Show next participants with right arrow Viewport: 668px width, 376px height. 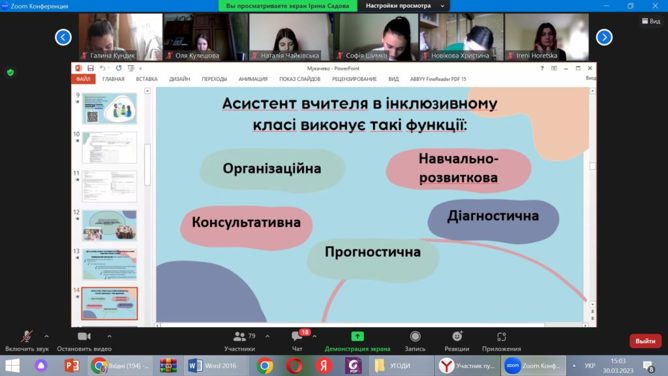(x=604, y=37)
